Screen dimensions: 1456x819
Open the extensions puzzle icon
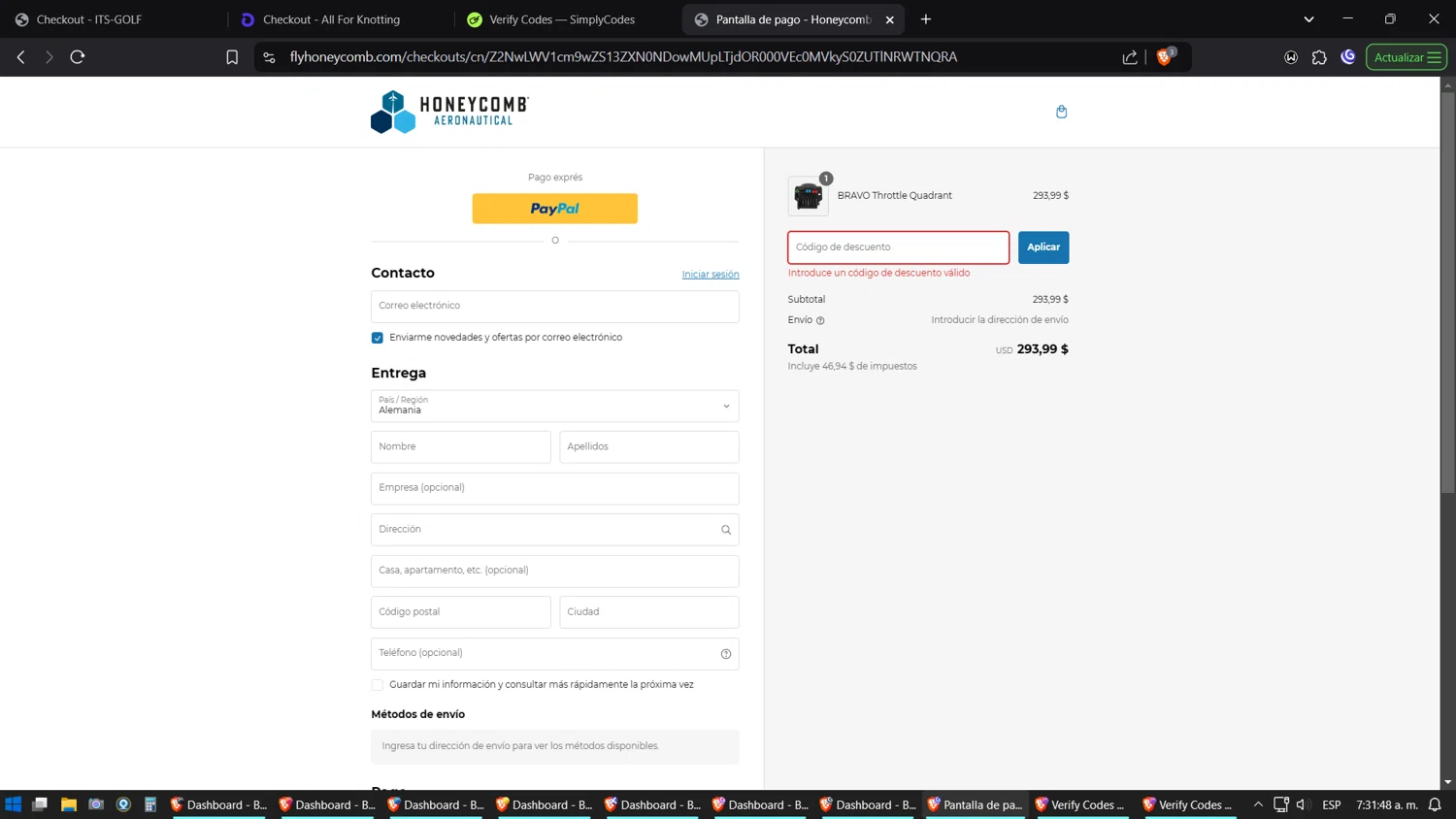(x=1319, y=57)
